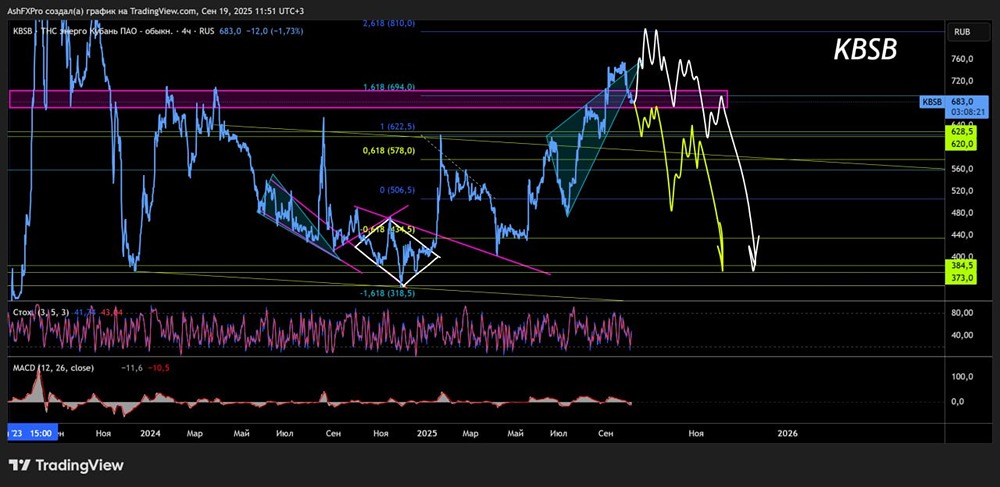Click the 0,0 MACD scale value

coord(960,402)
